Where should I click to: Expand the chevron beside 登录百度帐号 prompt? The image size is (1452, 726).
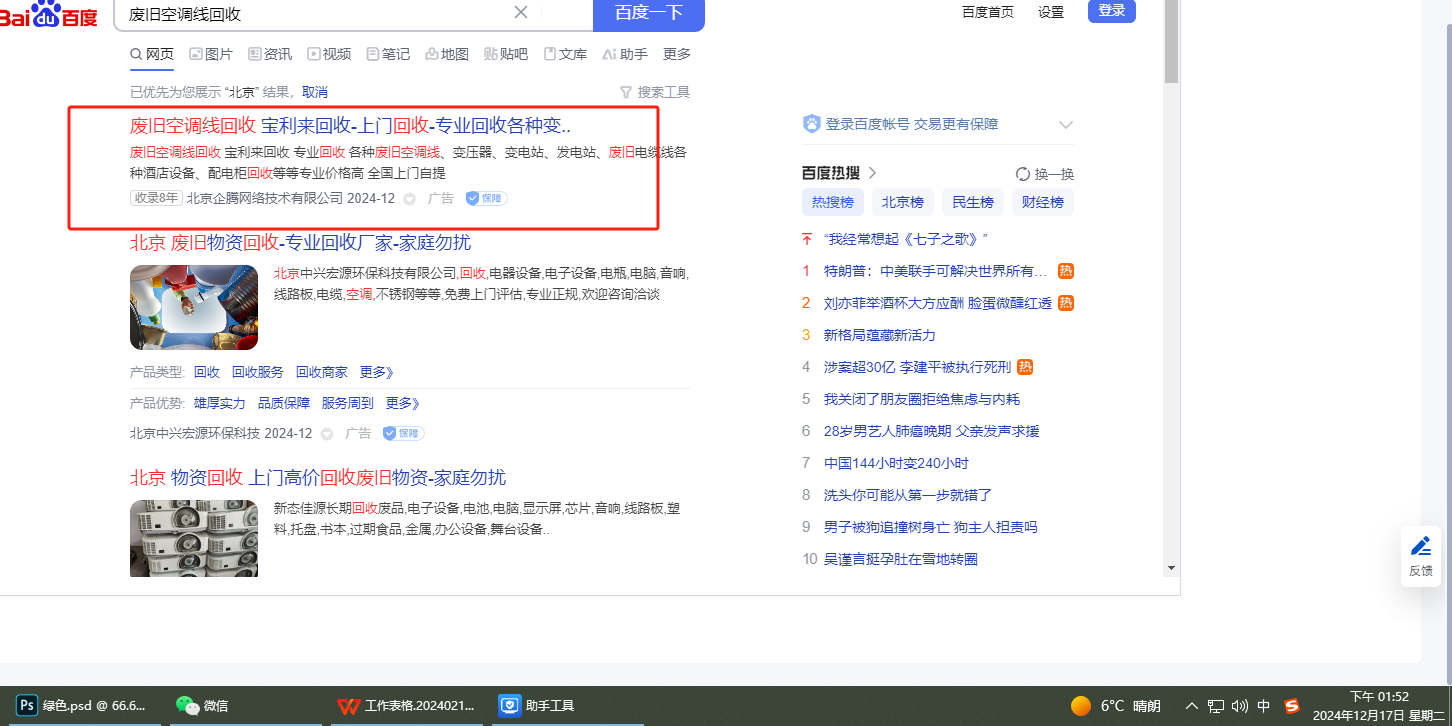(x=1066, y=125)
